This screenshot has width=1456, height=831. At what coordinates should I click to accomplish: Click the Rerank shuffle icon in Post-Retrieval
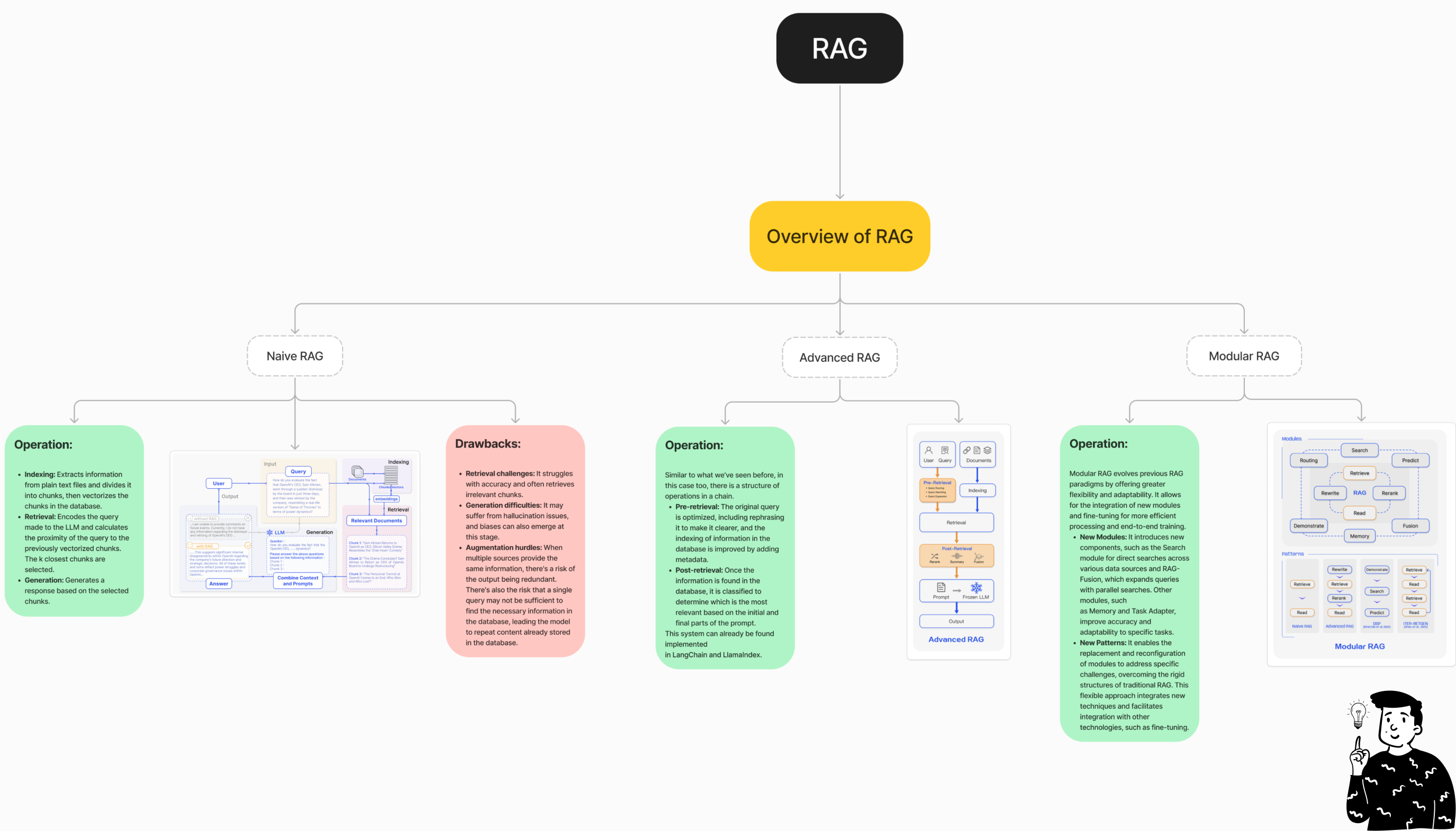coord(935,556)
